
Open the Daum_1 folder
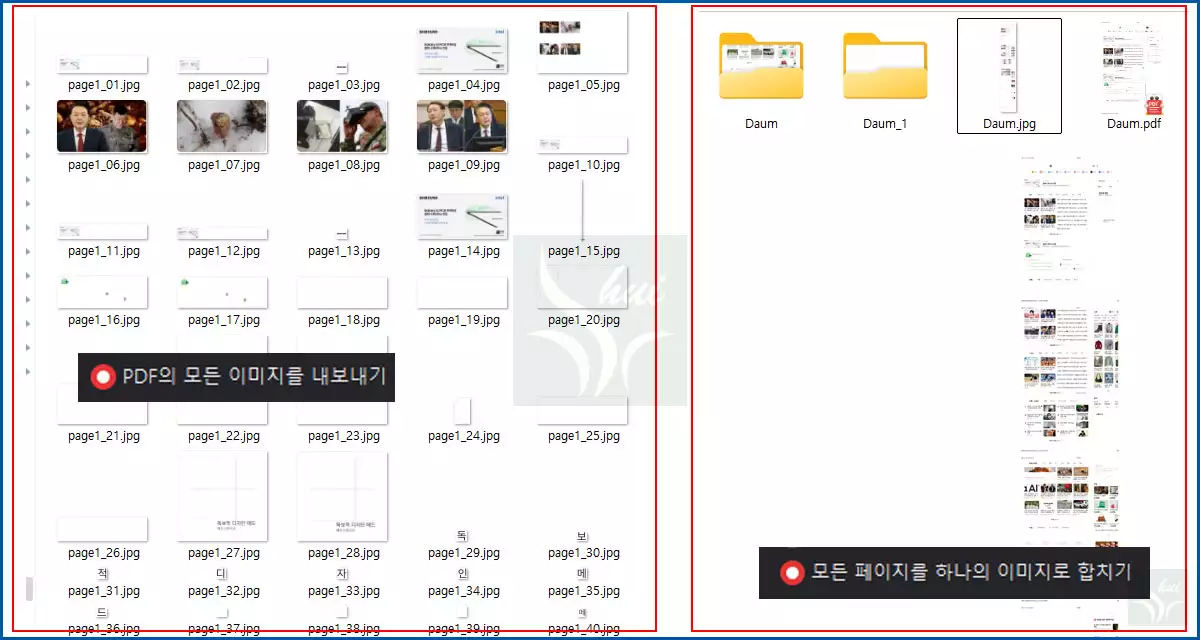click(x=884, y=65)
